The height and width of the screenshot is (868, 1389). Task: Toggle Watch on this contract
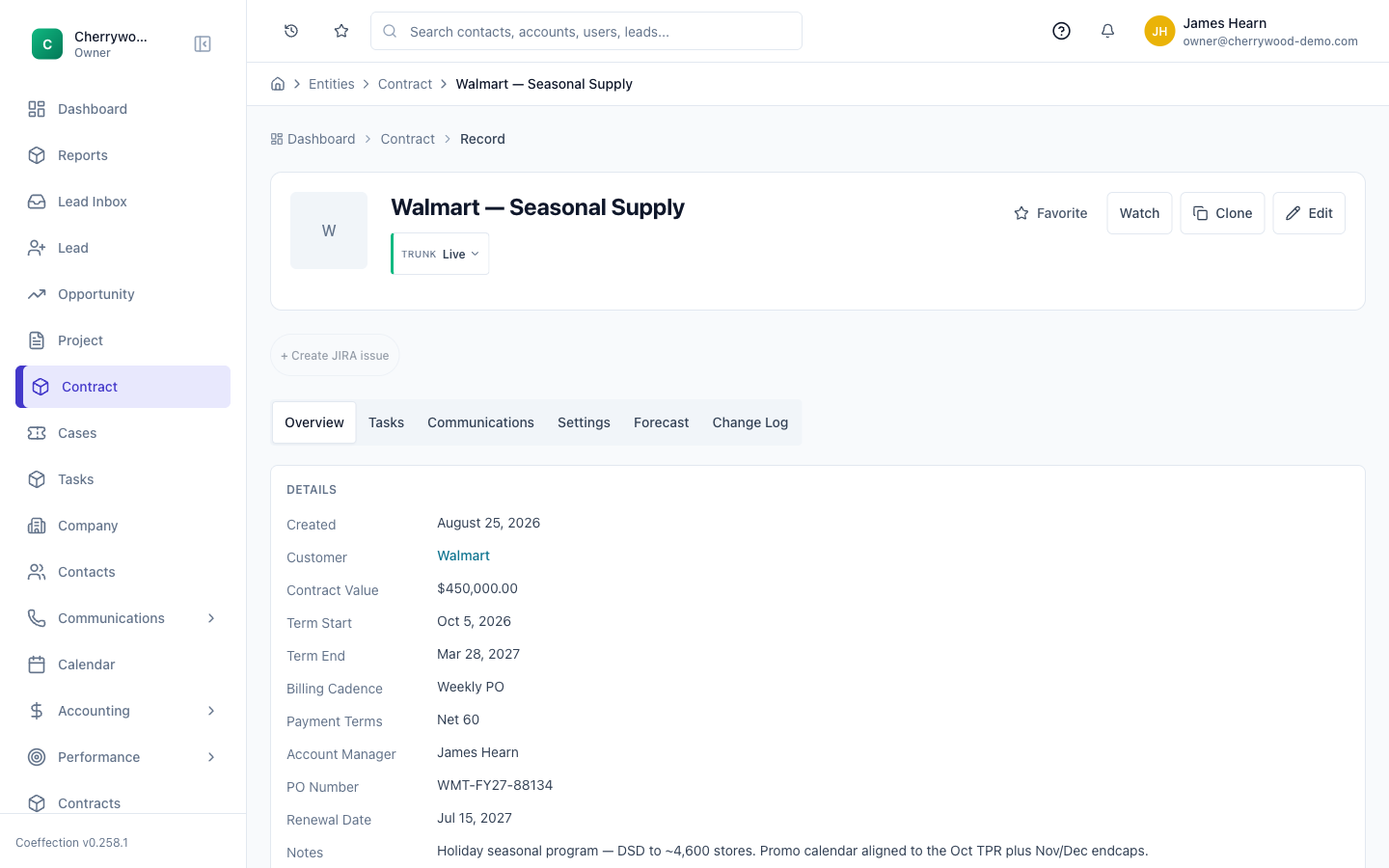click(1139, 213)
